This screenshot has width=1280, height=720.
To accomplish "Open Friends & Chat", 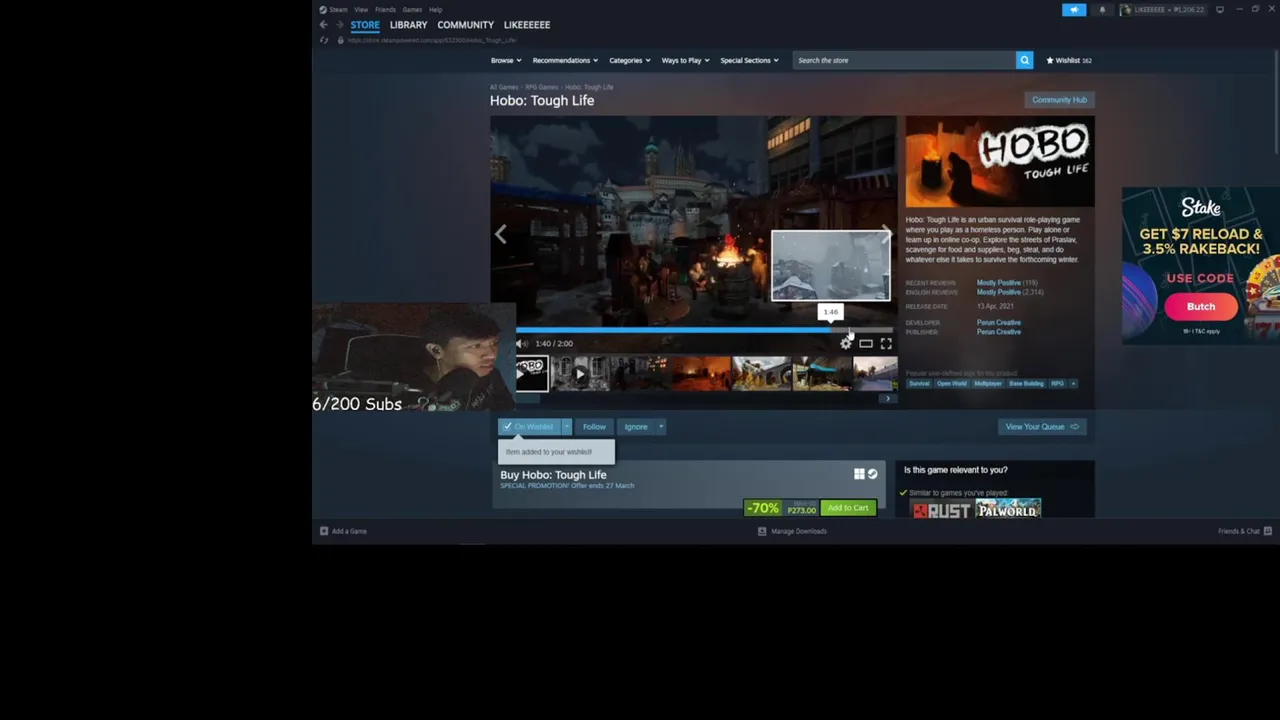I will tap(1244, 531).
